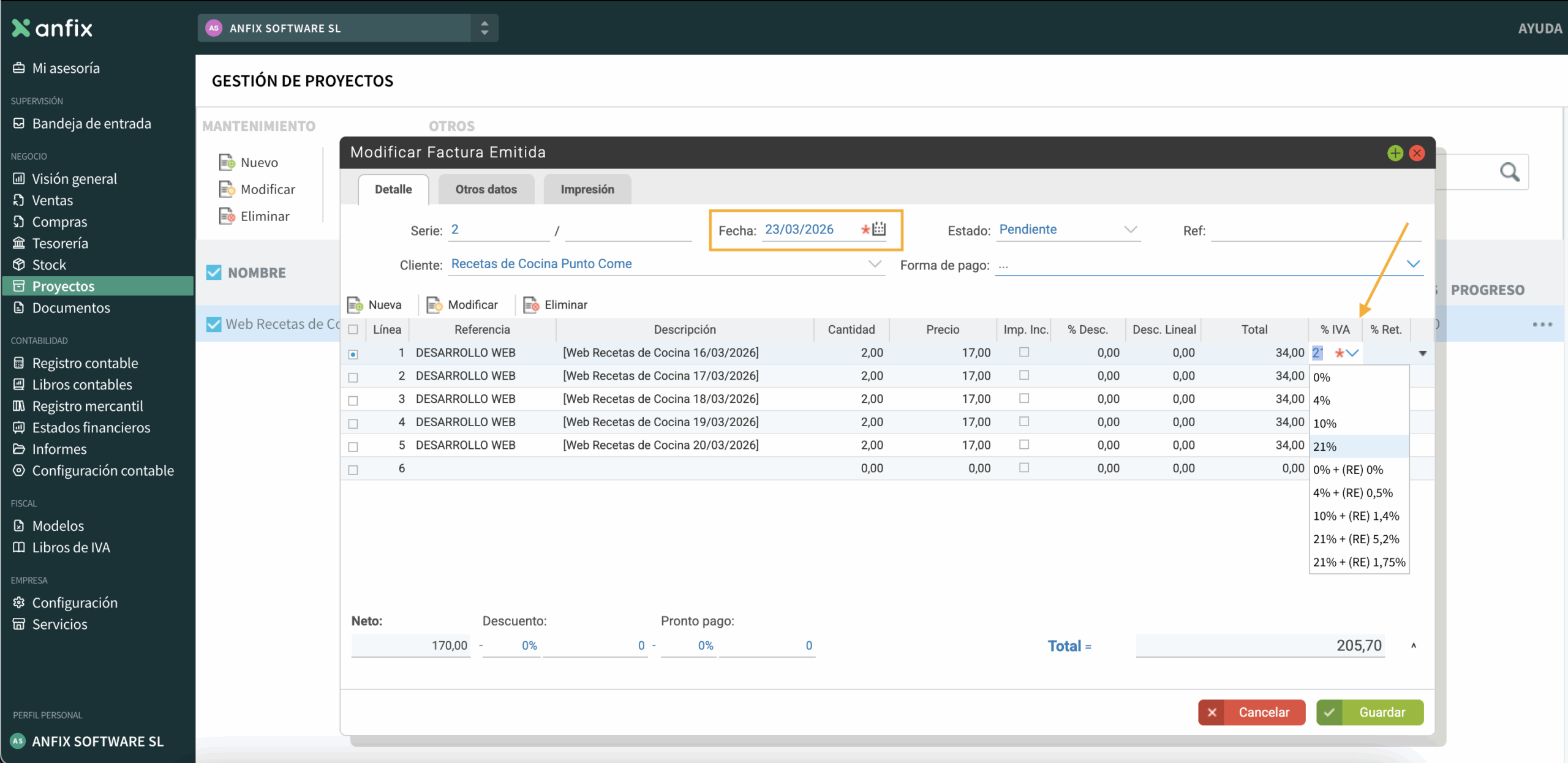
Task: Click the Nuevo project icon under Mantenimiento
Action: coord(227,162)
